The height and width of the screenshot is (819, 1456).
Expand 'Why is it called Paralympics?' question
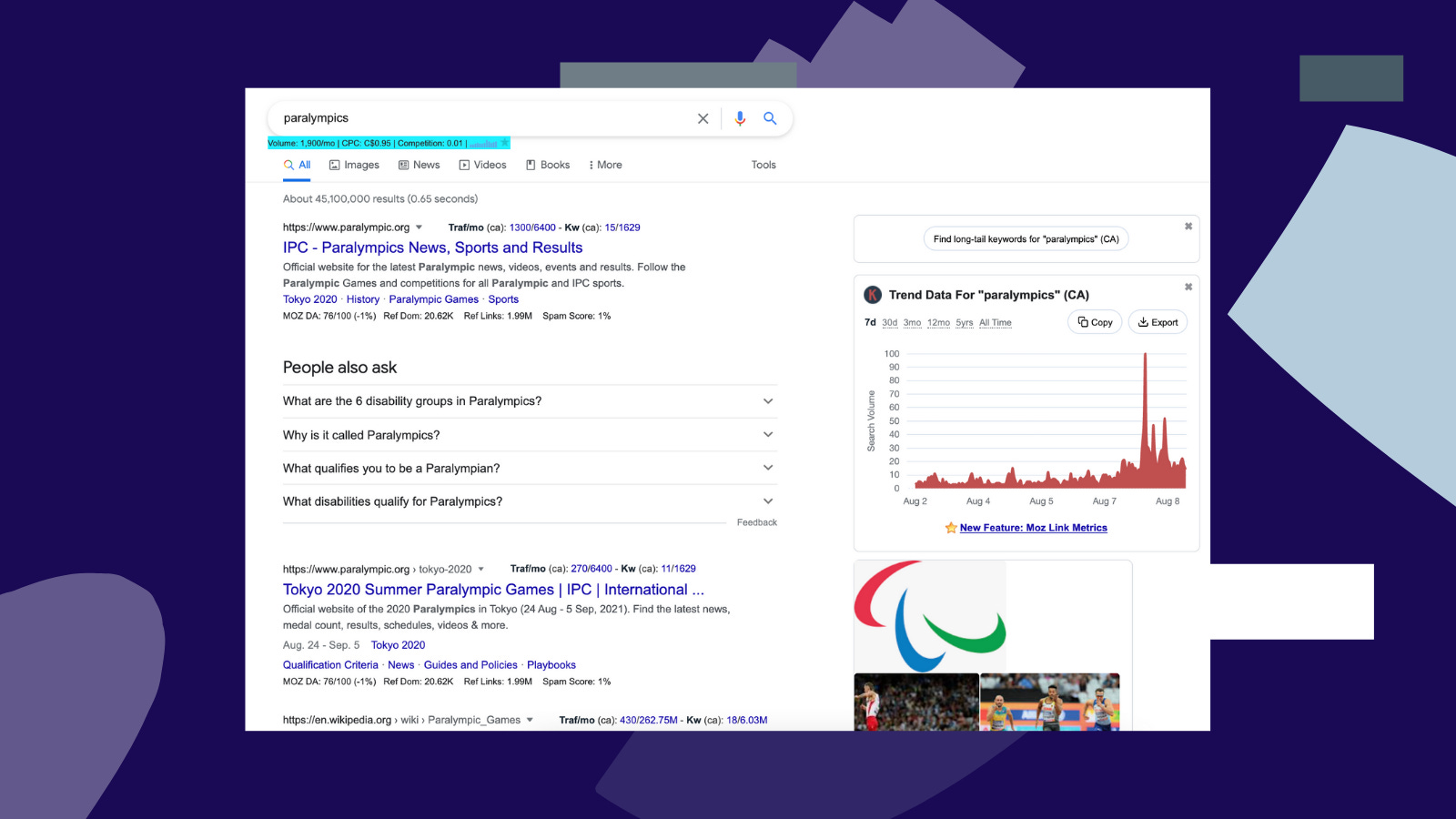530,435
